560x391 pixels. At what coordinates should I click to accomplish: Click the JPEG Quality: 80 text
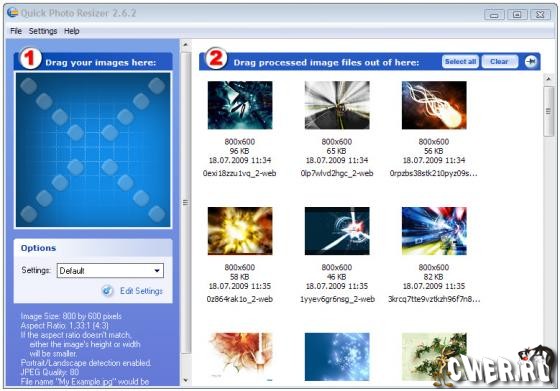[x=50, y=372]
